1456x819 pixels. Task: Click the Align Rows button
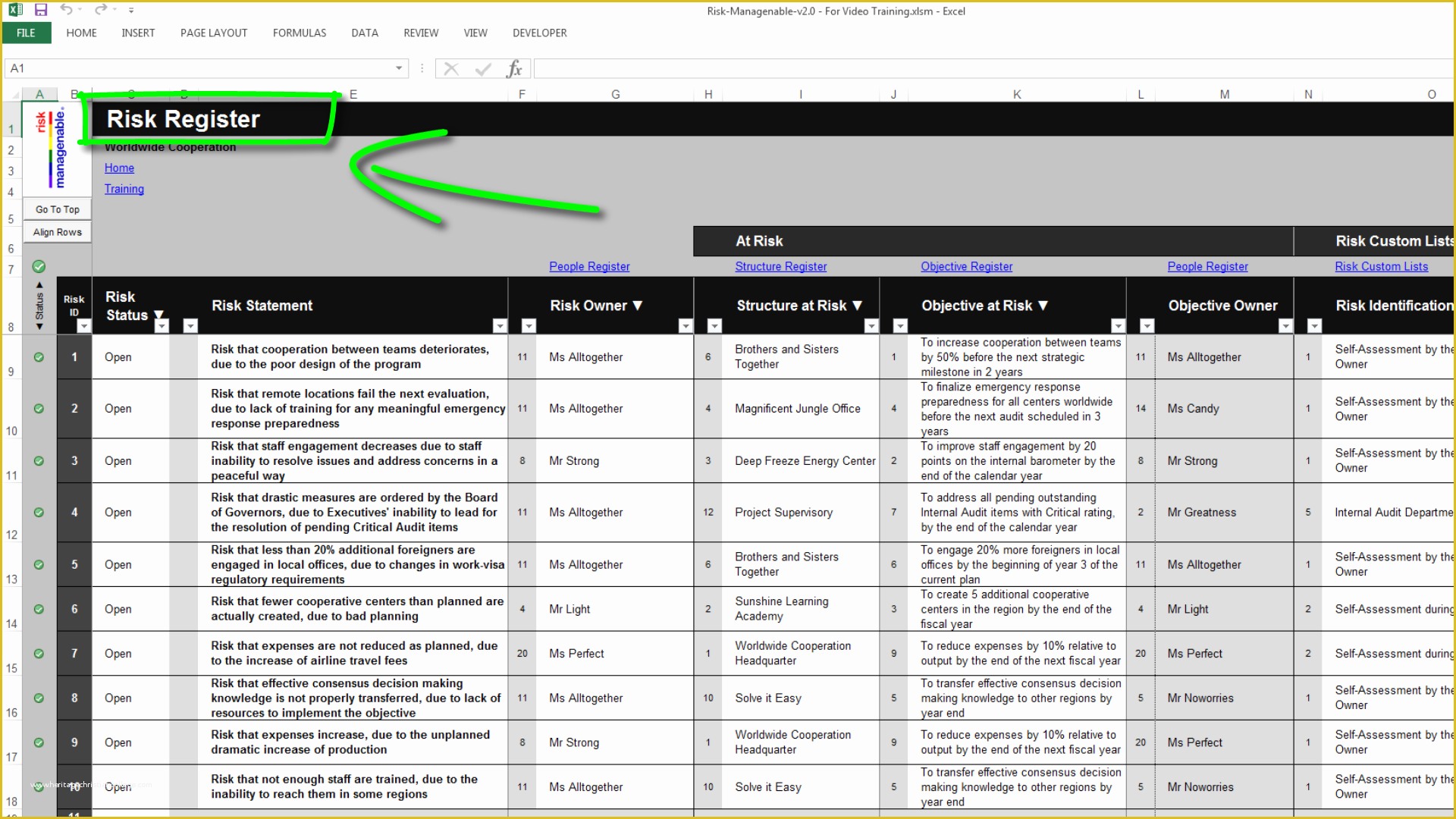(x=56, y=231)
